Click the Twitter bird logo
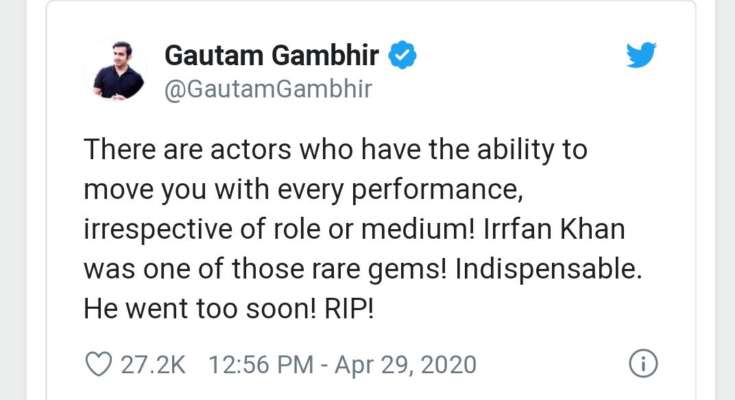 coord(641,55)
